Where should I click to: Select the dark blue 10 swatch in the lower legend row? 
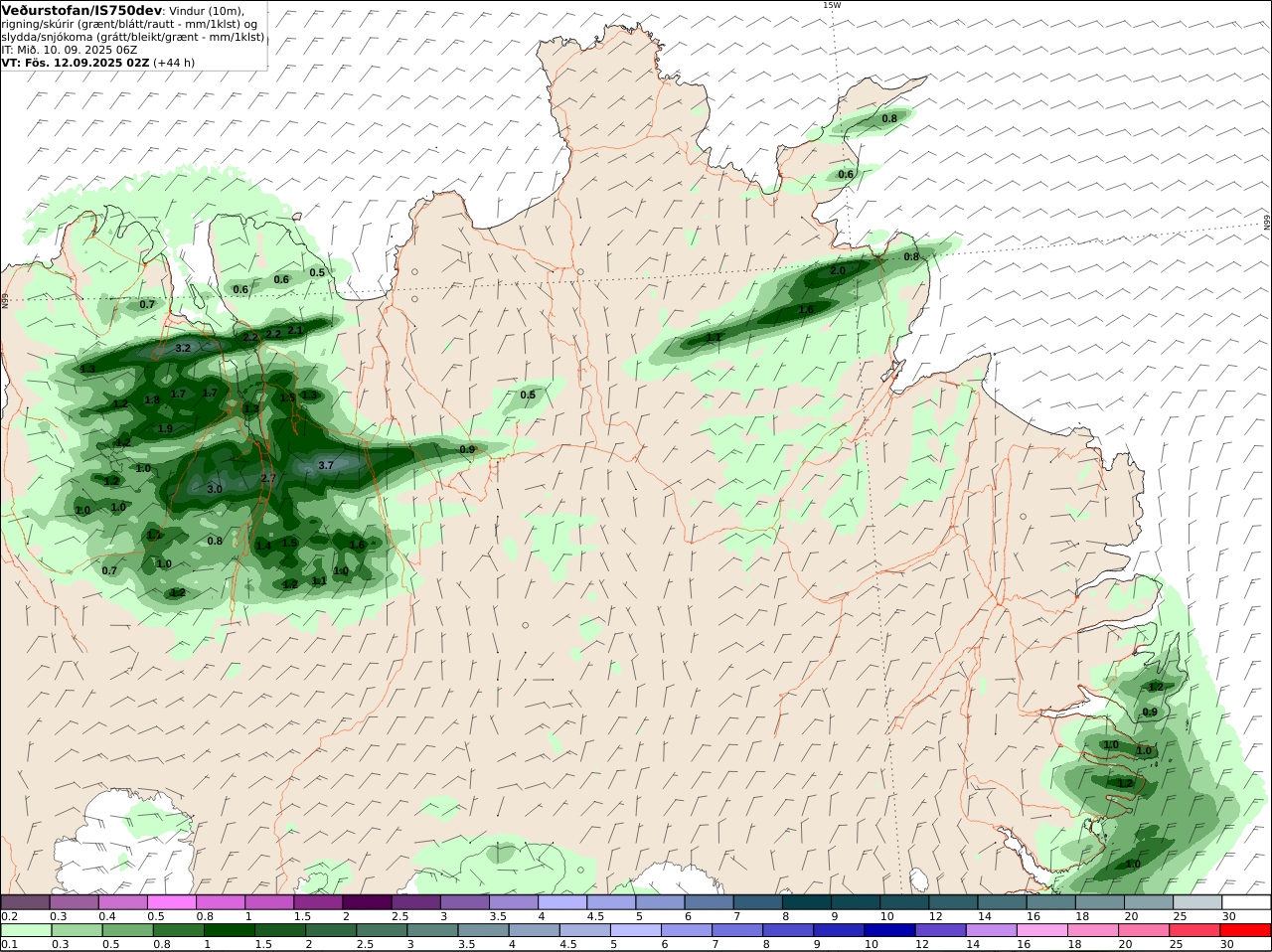pyautogui.click(x=890, y=930)
